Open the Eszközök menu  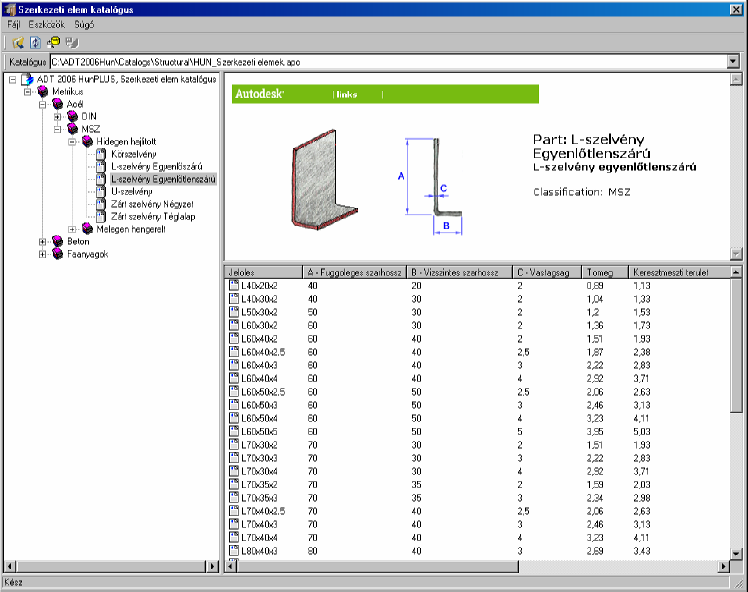click(x=46, y=24)
